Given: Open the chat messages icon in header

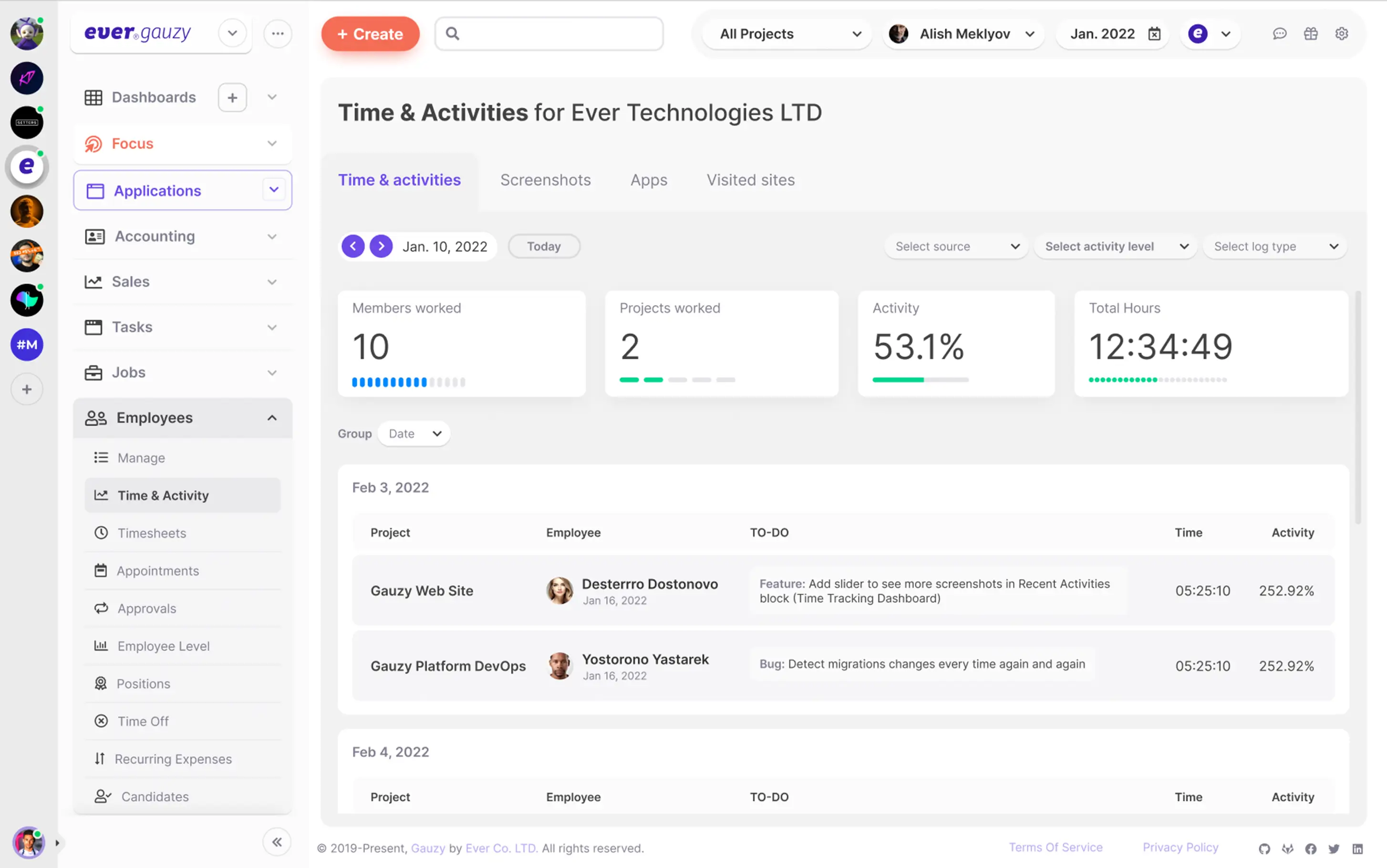Looking at the screenshot, I should [1279, 34].
